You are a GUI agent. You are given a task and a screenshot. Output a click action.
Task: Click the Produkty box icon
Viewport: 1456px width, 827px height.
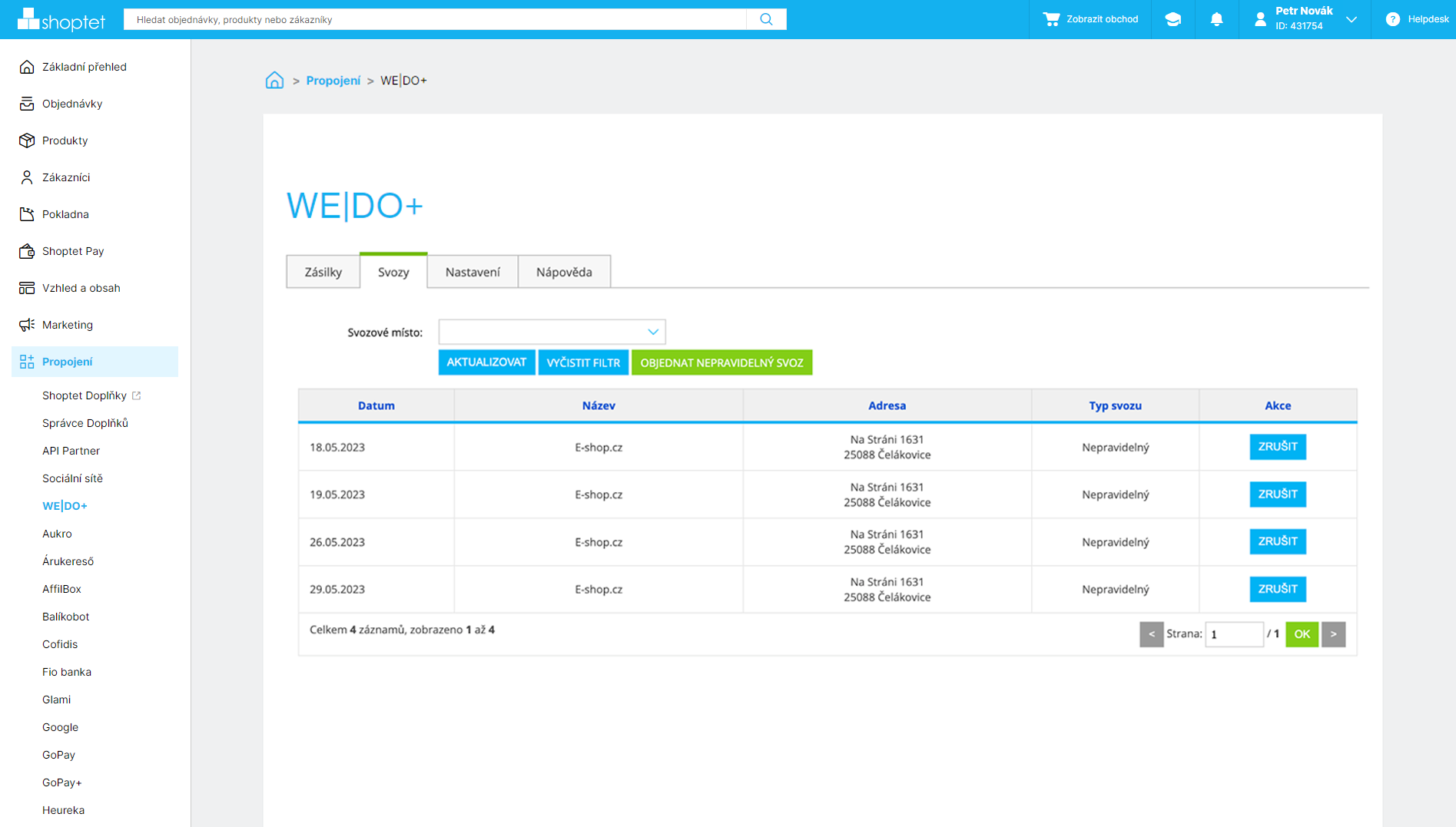[x=27, y=141]
